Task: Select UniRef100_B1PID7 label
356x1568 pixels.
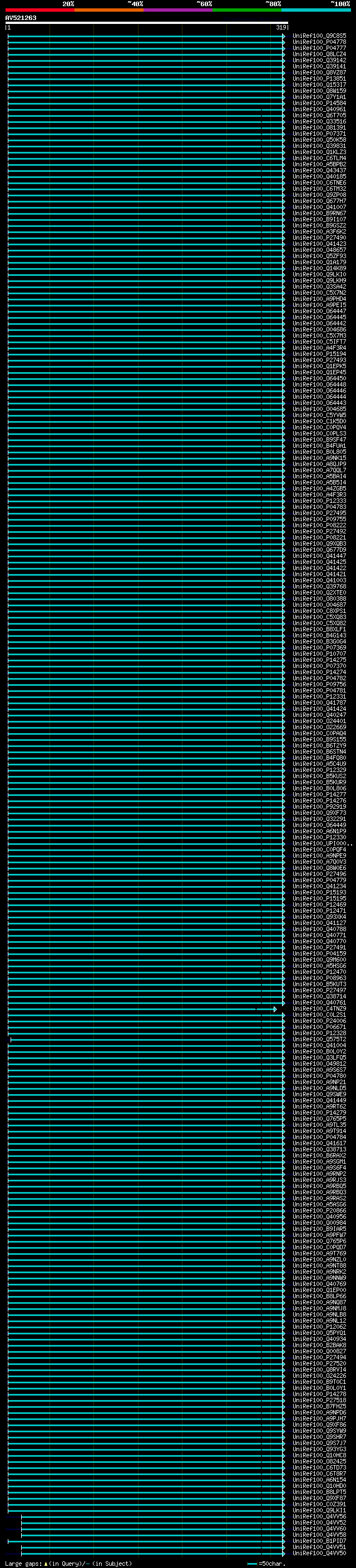Action: coord(319,1541)
